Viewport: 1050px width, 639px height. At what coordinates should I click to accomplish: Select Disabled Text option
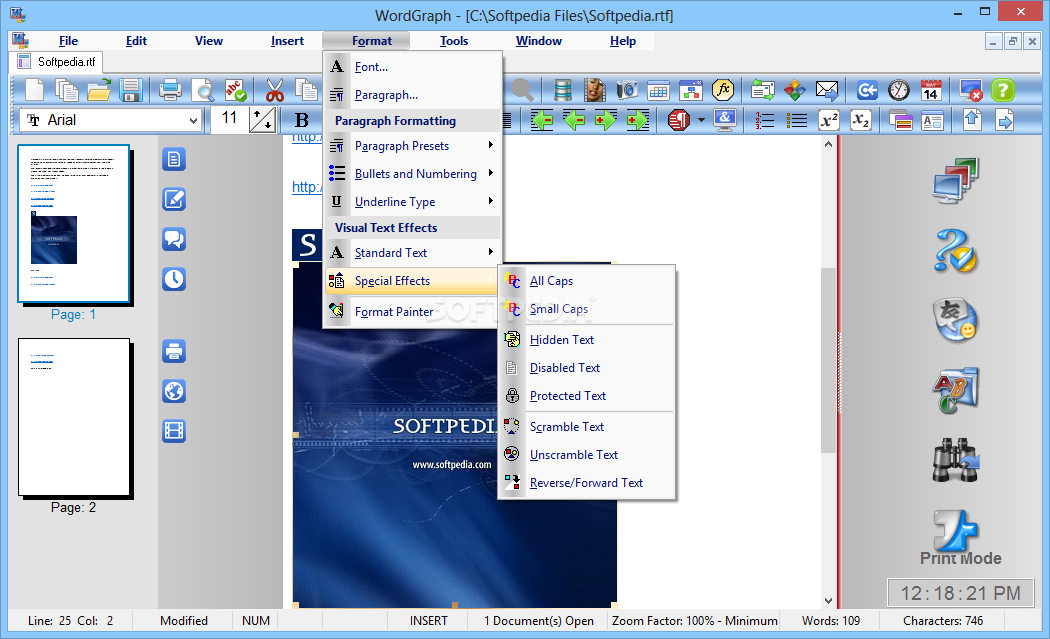click(x=587, y=368)
